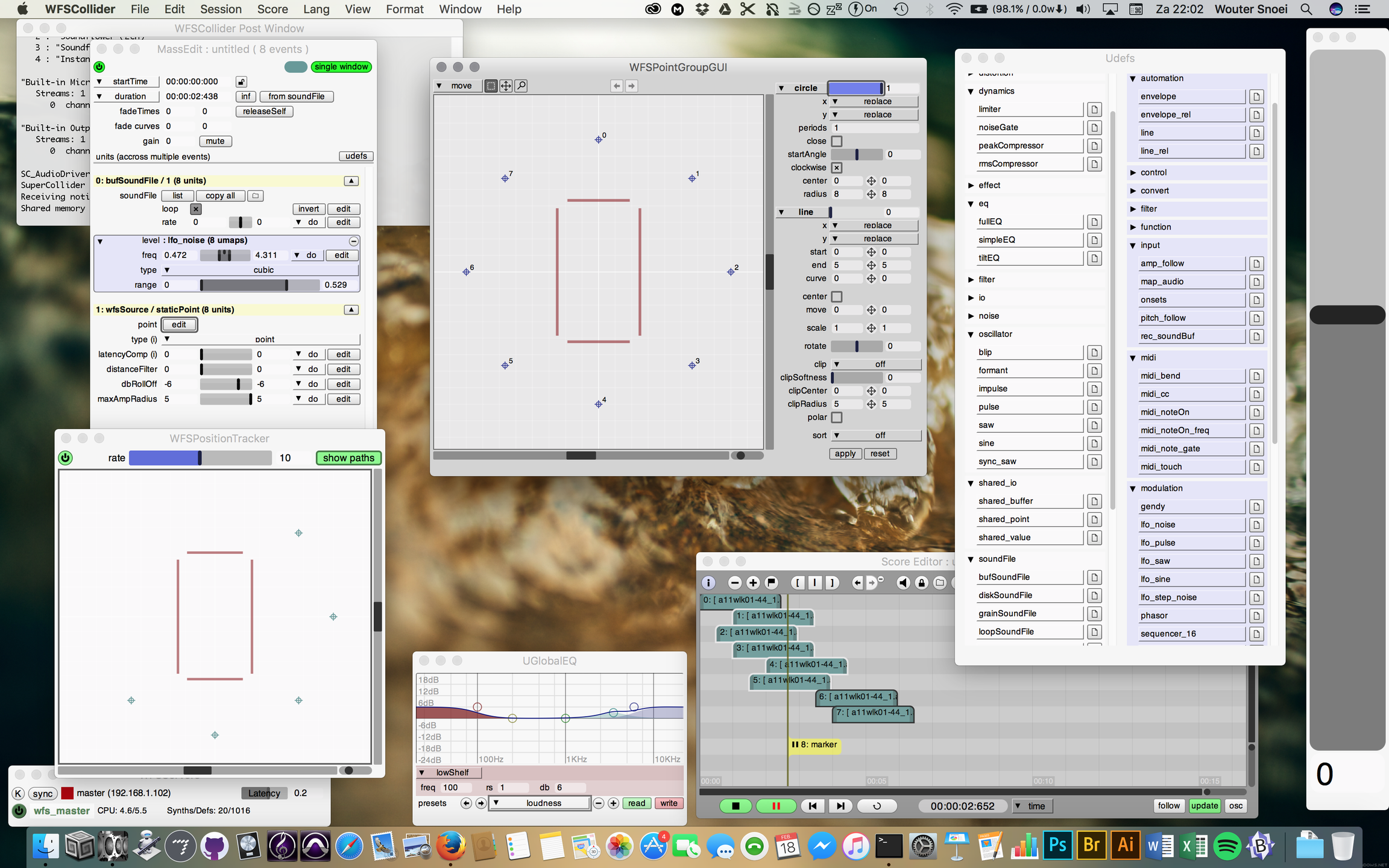The height and width of the screenshot is (868, 1389).
Task: Click the show paths button
Action: coord(348,458)
